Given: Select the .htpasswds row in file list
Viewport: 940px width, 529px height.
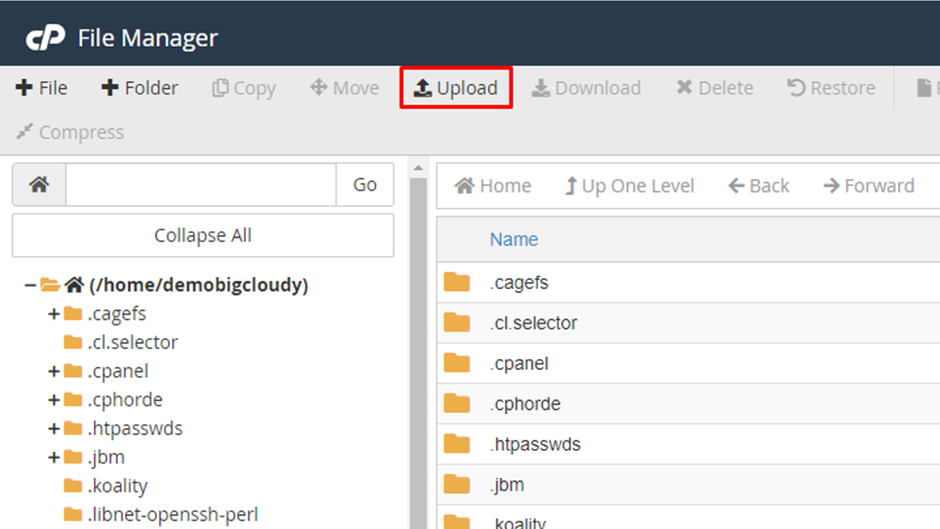Looking at the screenshot, I should [688, 444].
